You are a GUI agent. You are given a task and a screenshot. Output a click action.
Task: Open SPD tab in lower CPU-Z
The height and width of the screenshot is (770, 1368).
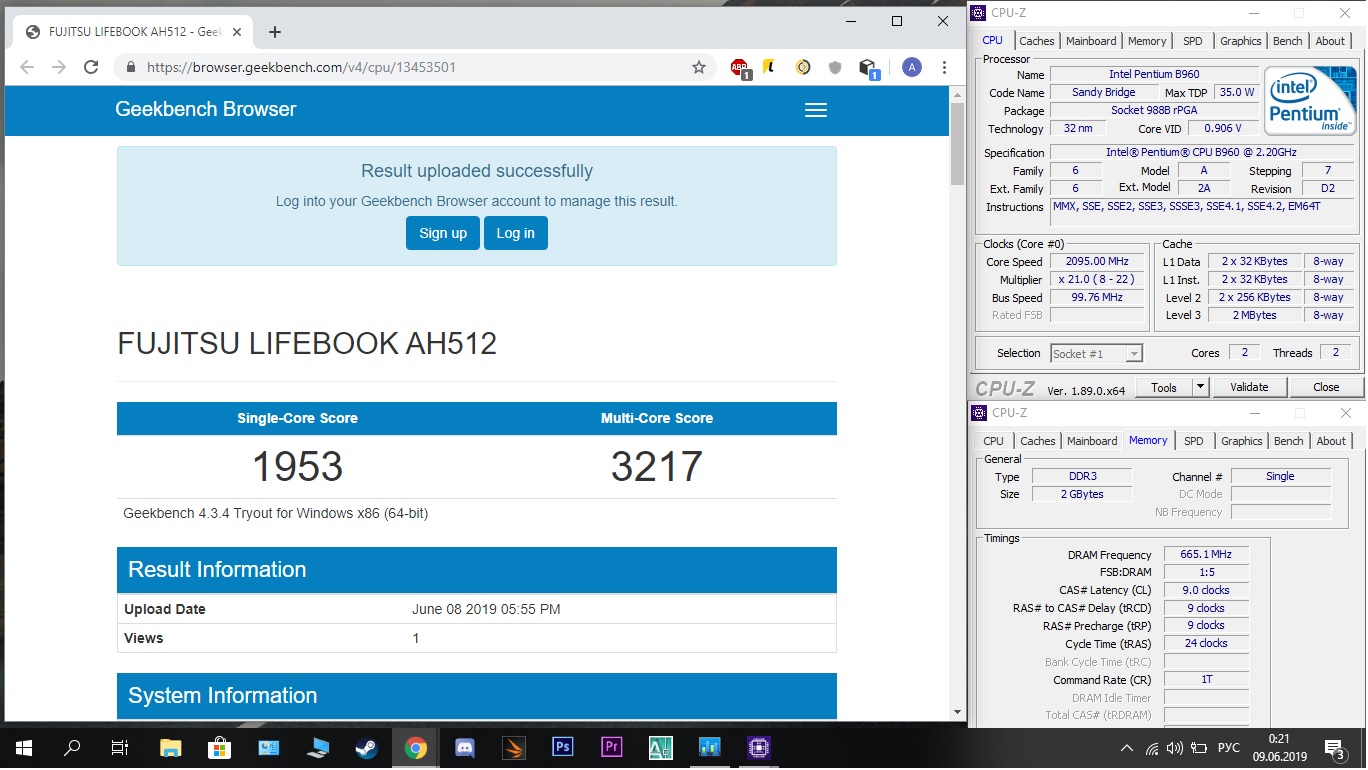(x=1194, y=441)
